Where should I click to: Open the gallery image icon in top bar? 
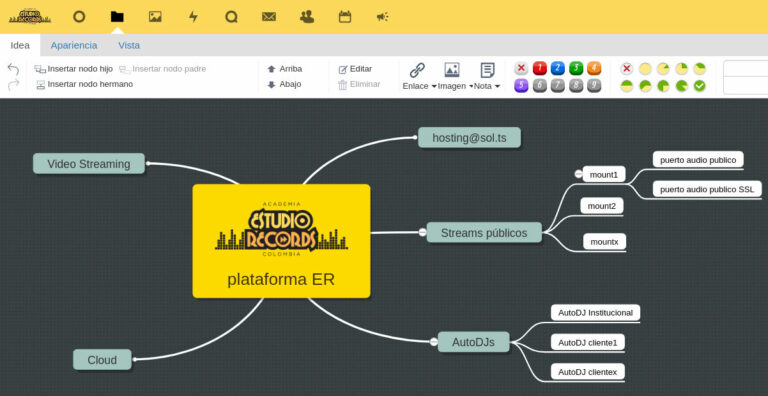155,17
